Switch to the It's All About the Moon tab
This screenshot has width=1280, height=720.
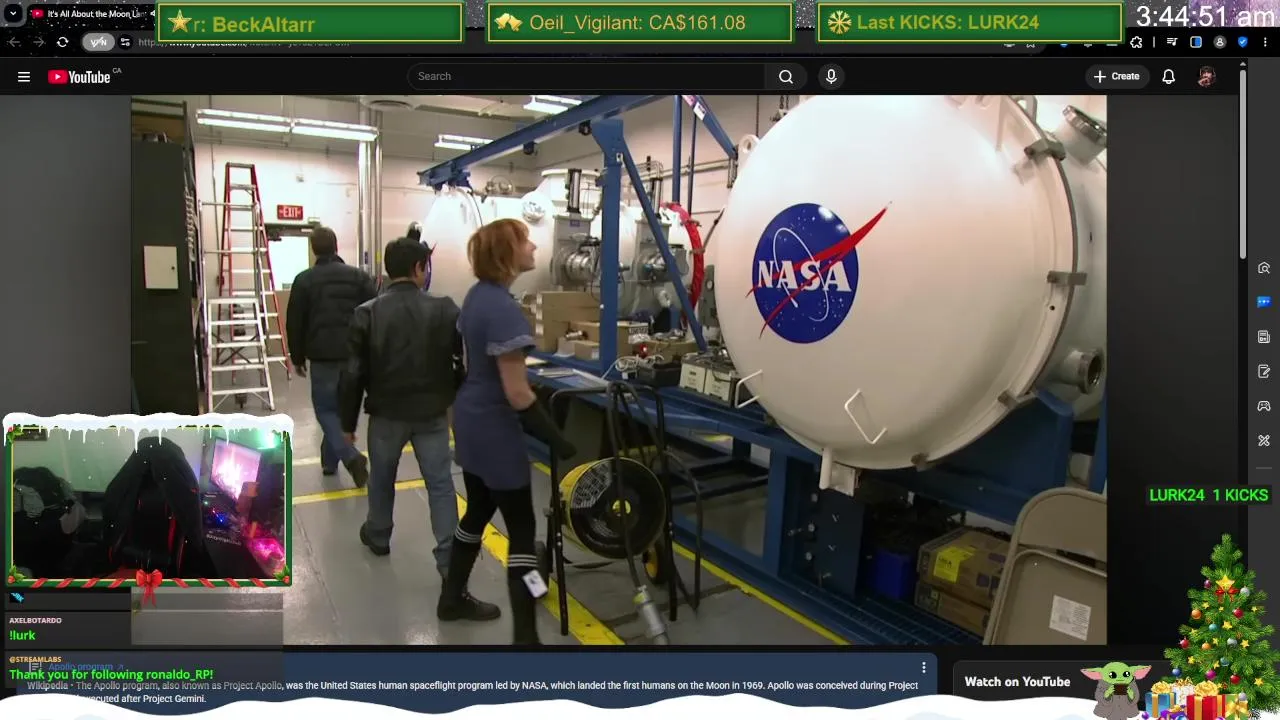tap(90, 14)
